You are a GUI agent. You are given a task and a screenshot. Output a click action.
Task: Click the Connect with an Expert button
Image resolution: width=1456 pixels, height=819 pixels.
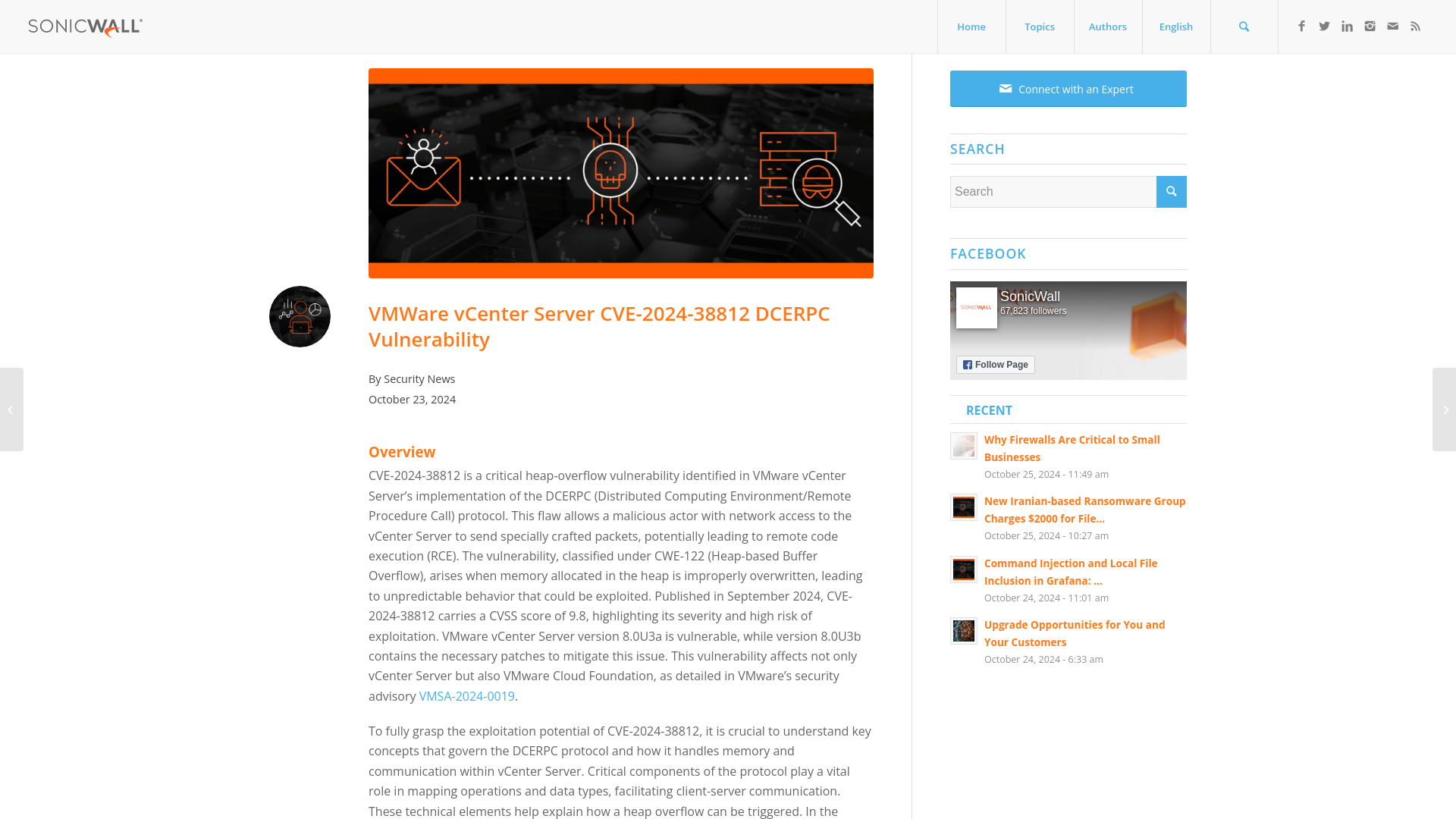coord(1068,88)
